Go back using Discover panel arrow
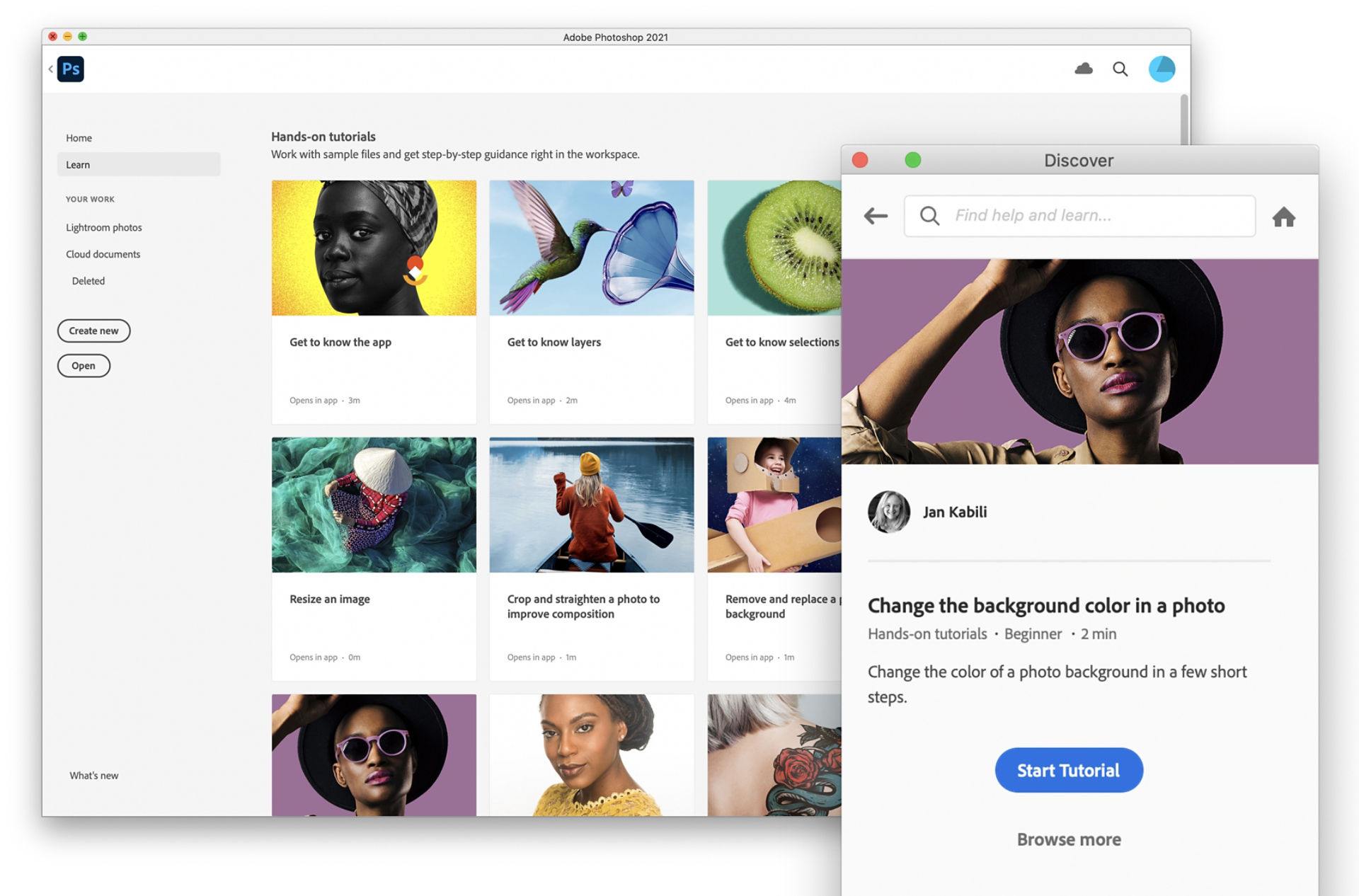This screenshot has height=896, width=1359. 876,216
